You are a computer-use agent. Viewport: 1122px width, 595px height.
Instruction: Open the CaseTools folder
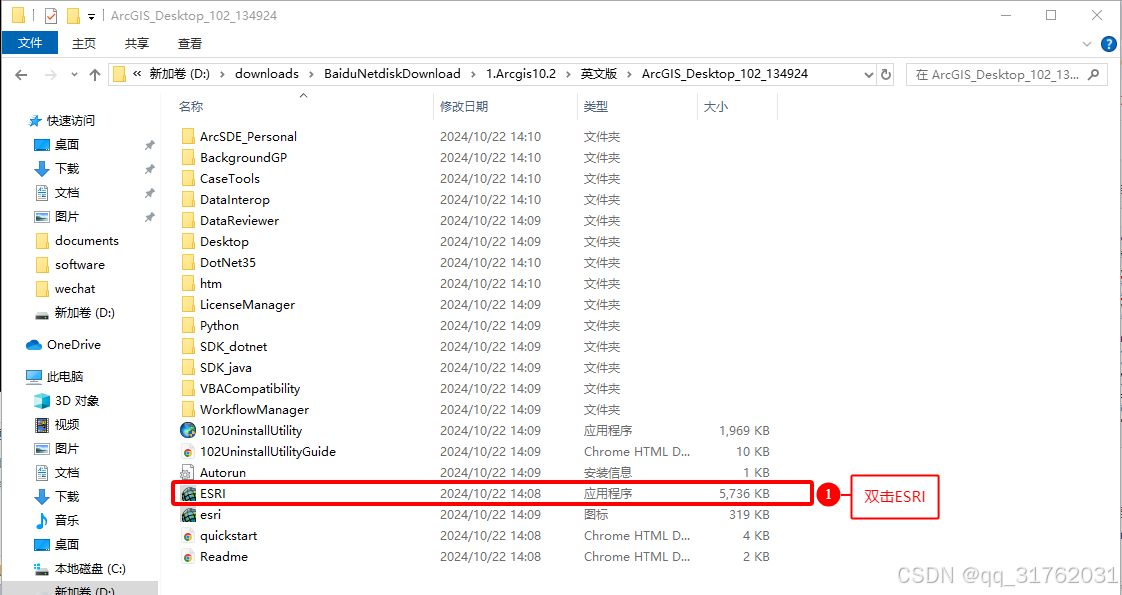230,179
